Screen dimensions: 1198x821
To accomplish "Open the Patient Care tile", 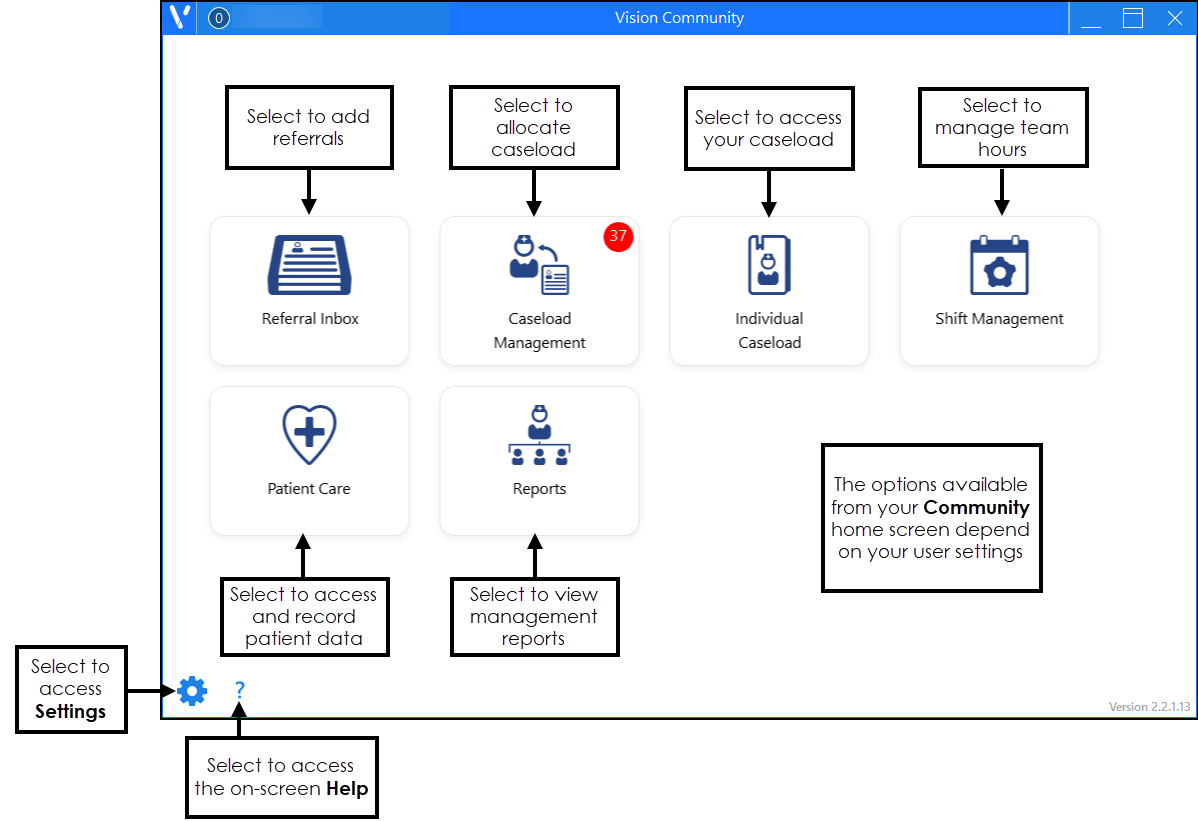I will pyautogui.click(x=309, y=461).
